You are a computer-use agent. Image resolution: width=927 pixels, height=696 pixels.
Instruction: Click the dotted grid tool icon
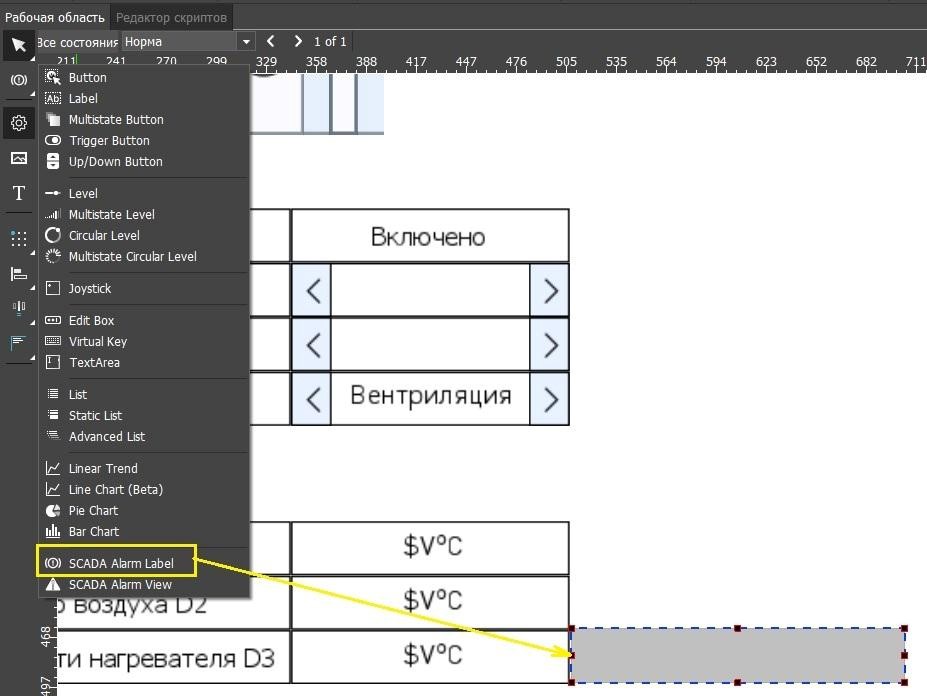(x=18, y=238)
